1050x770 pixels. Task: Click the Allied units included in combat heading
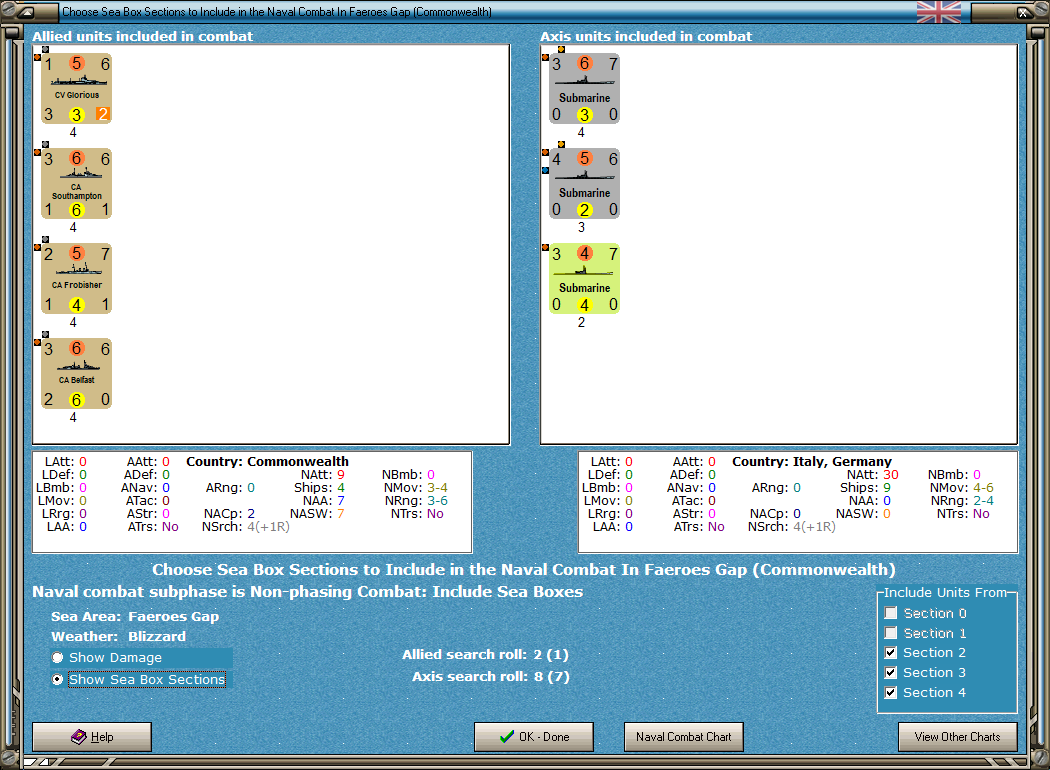point(143,36)
